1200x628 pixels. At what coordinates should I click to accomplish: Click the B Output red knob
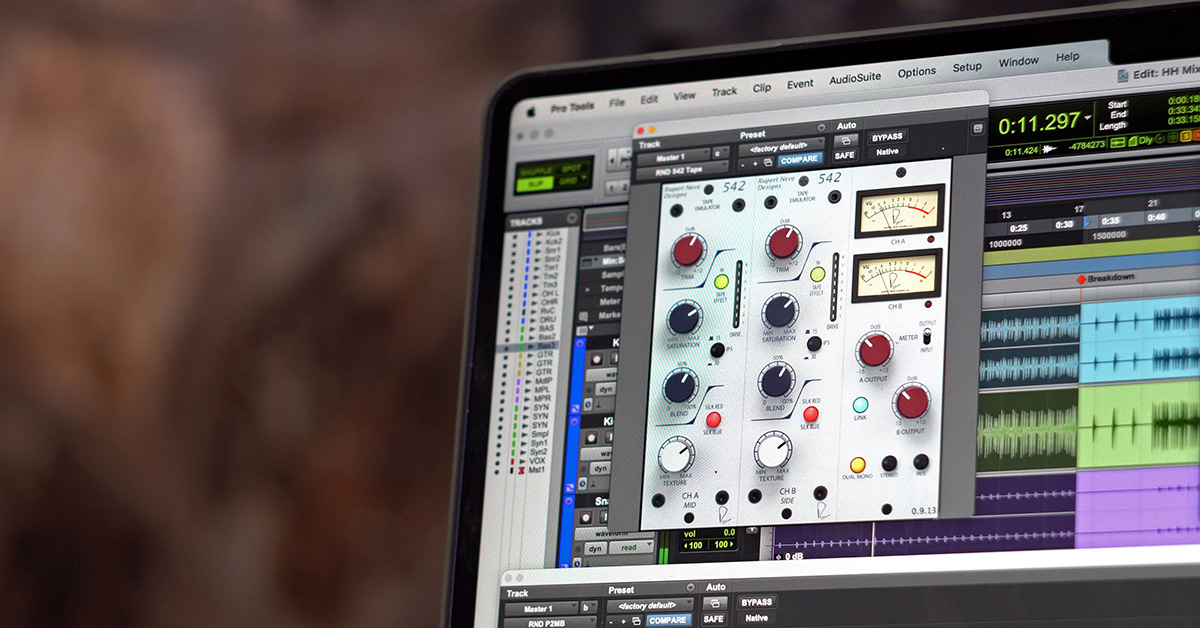[x=912, y=402]
